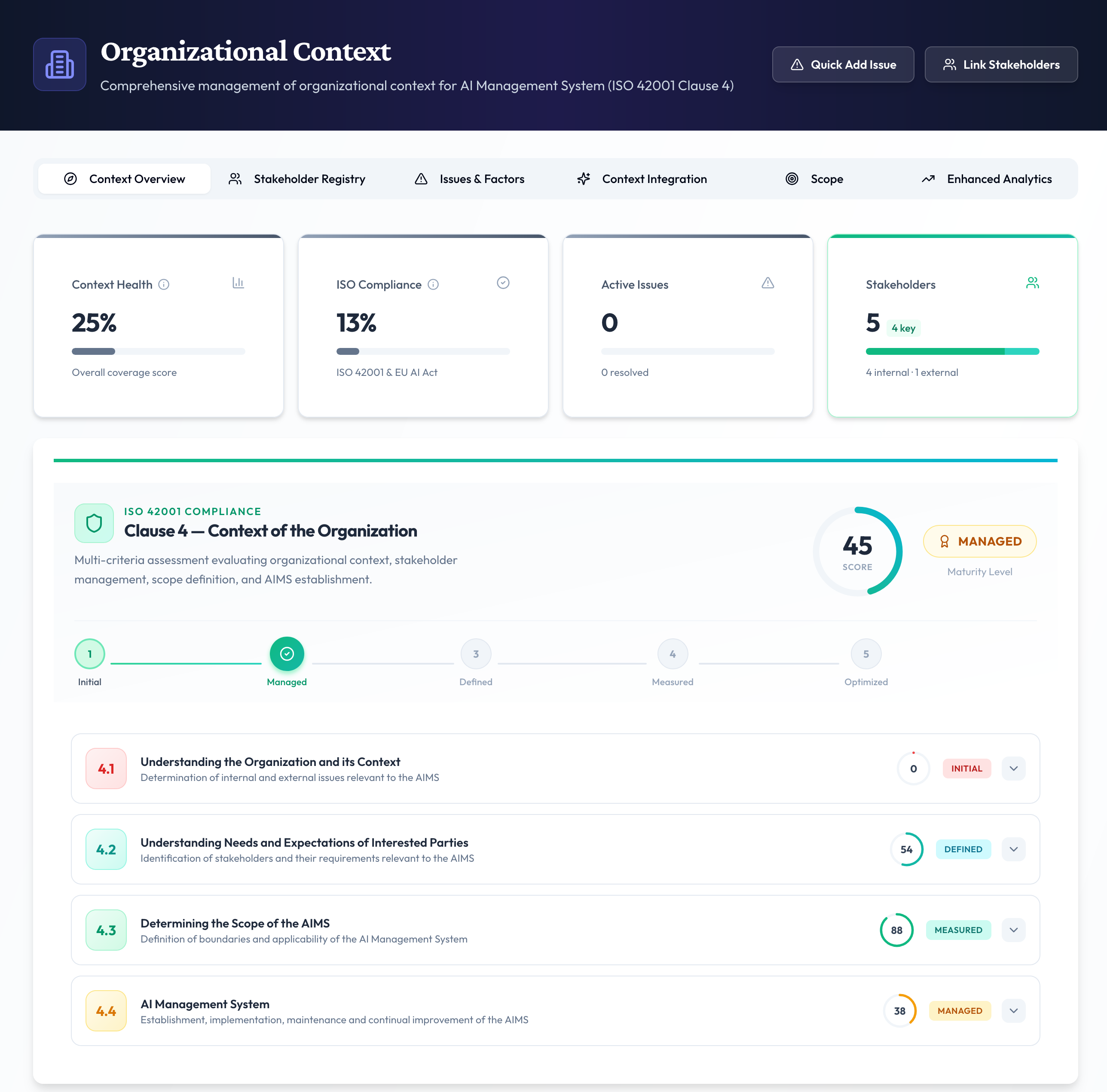Viewport: 1107px width, 1092px height.
Task: Click the warning triangle icon on Active Issues card
Action: (768, 283)
